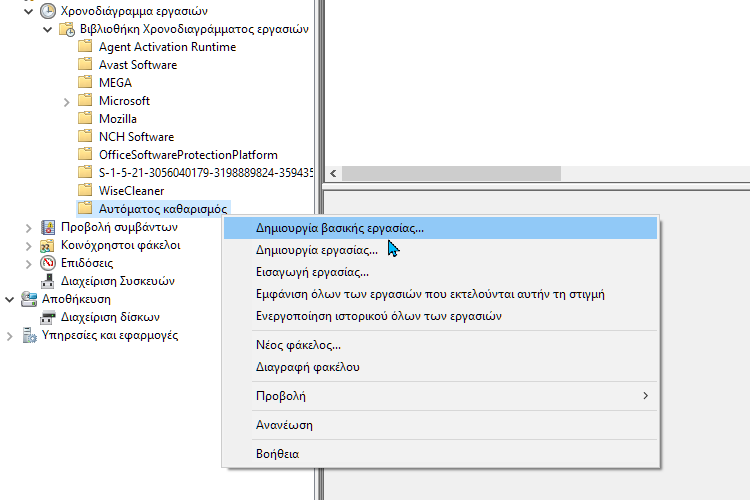Image resolution: width=750 pixels, height=500 pixels.
Task: Choose Δημιουργία εργασίας… from context menu
Action: [x=441, y=250]
